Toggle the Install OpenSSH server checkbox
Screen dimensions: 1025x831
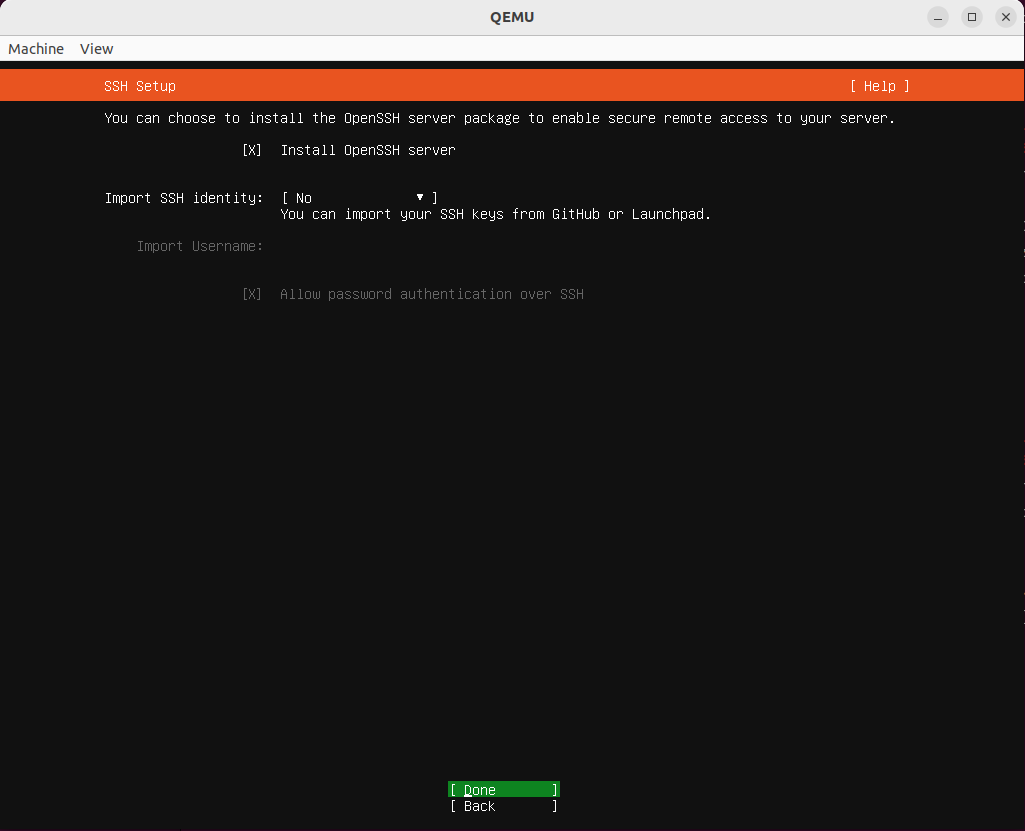[252, 150]
